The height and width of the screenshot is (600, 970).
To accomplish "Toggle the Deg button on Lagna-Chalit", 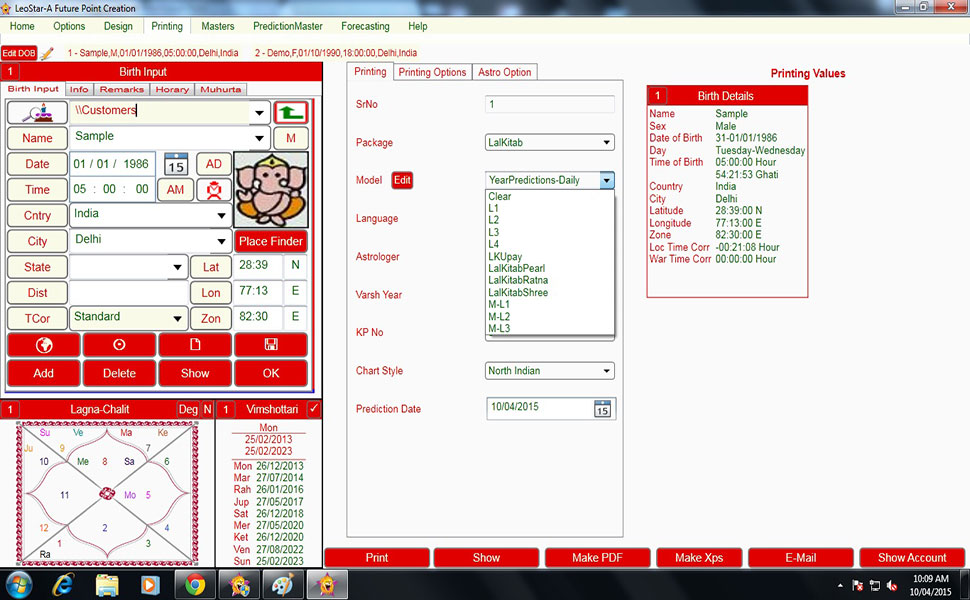I will point(188,409).
